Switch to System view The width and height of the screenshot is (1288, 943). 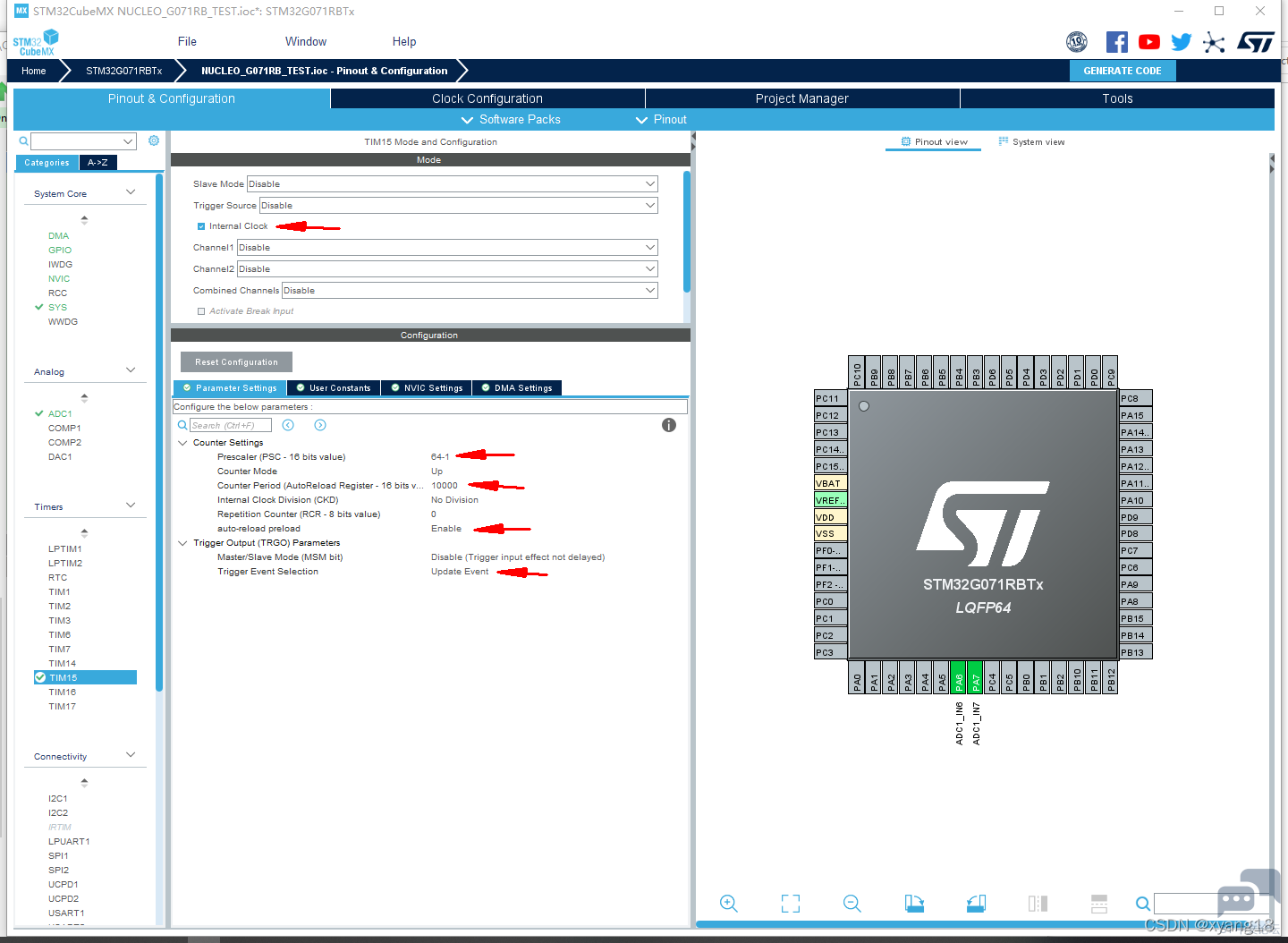[1031, 142]
